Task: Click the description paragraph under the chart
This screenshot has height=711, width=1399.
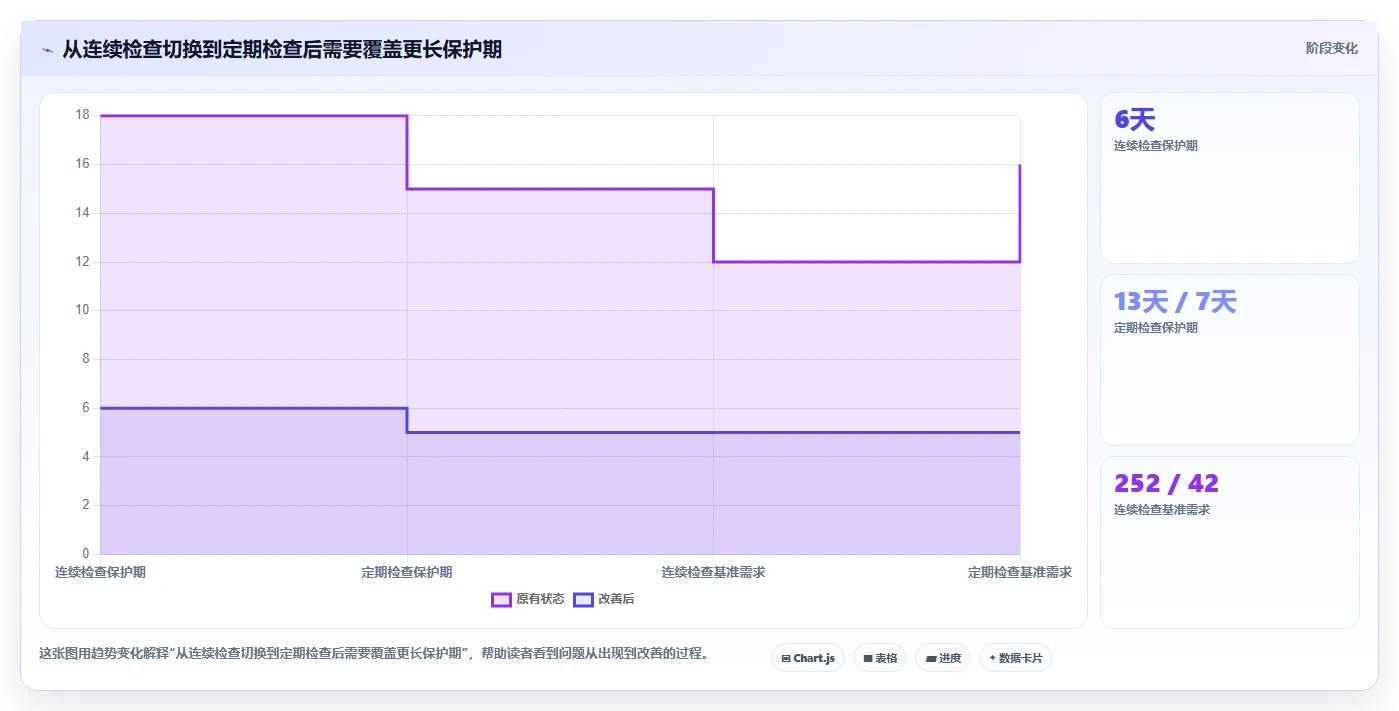Action: tap(374, 654)
